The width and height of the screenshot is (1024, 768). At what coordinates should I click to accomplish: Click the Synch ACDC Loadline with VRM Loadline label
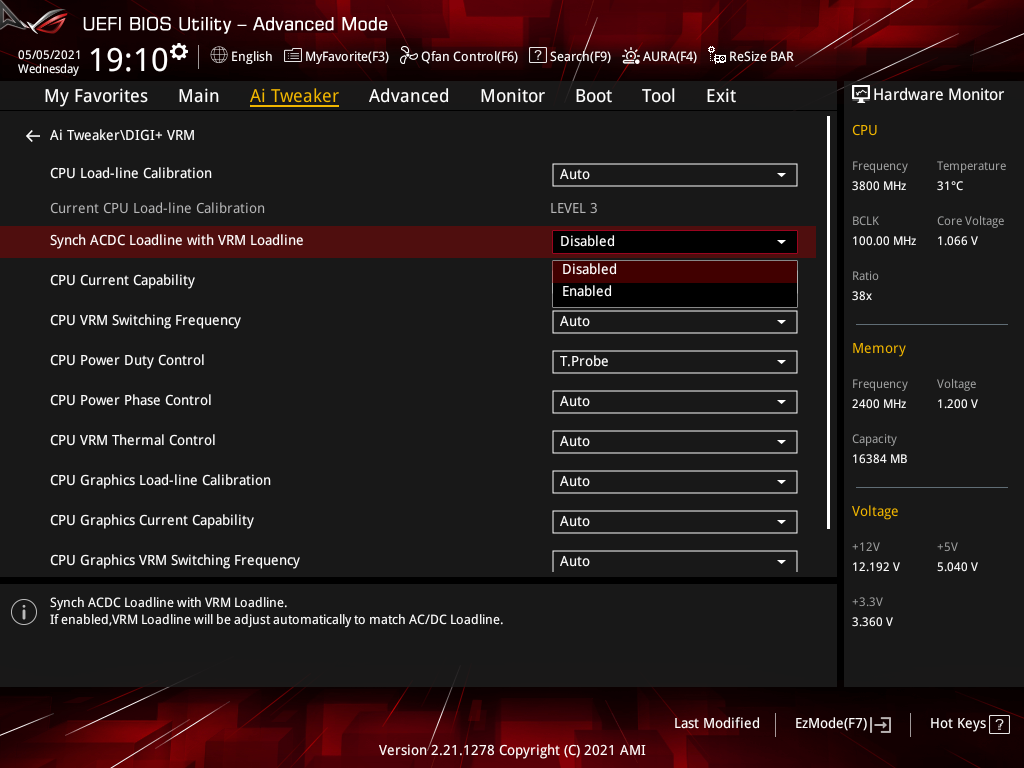click(176, 240)
